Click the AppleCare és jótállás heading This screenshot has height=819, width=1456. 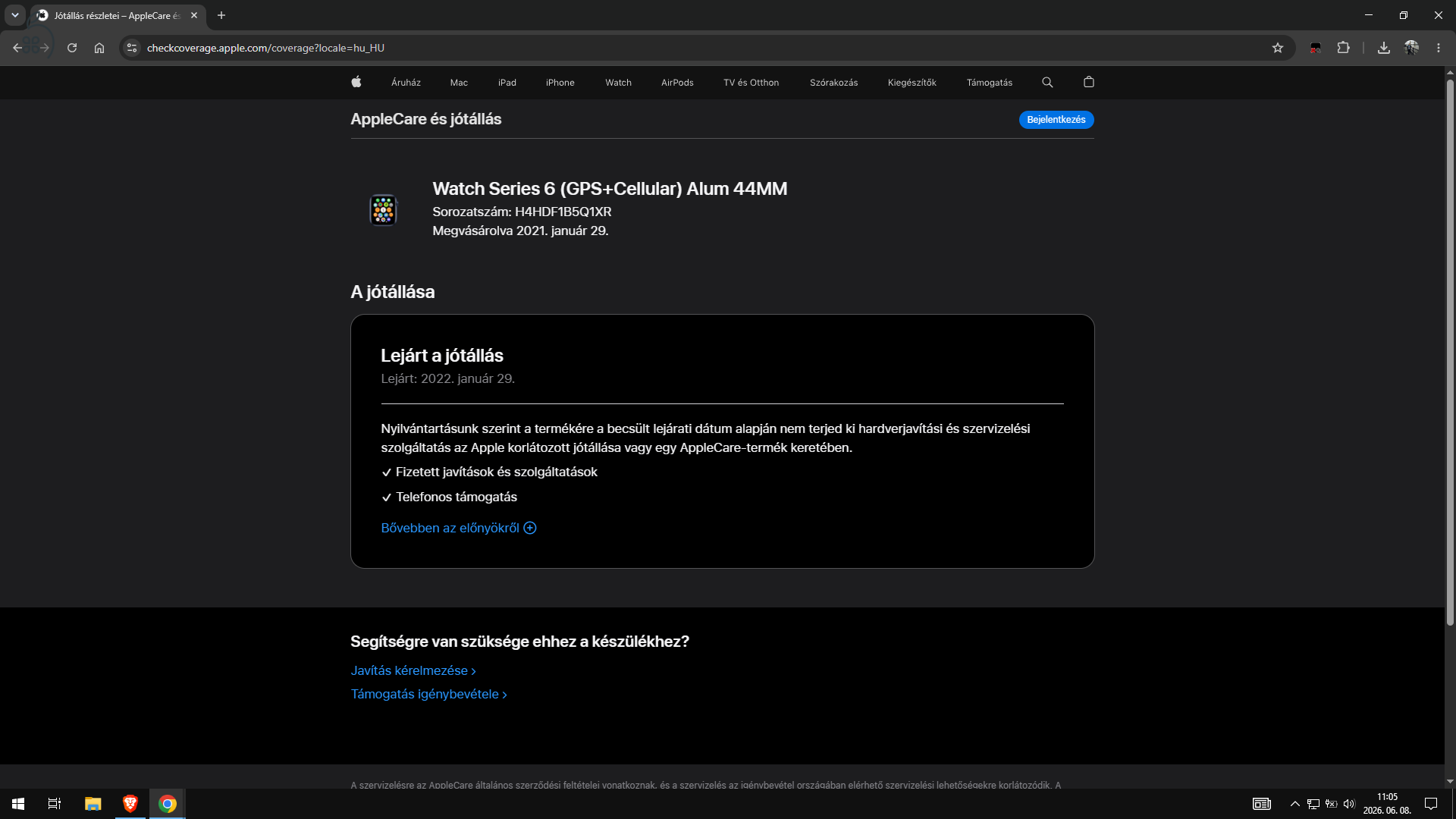(426, 119)
